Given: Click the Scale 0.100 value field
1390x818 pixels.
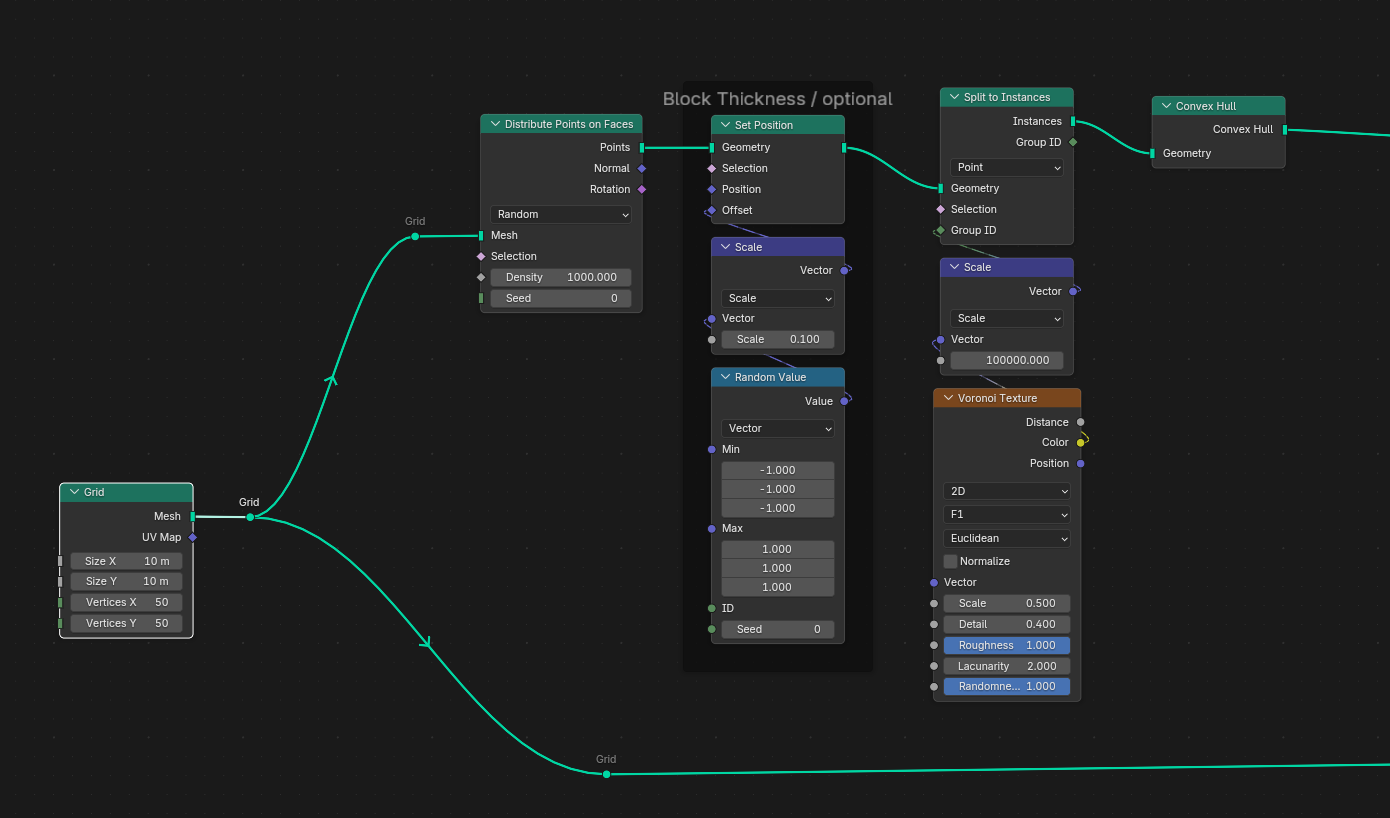Looking at the screenshot, I should [778, 339].
